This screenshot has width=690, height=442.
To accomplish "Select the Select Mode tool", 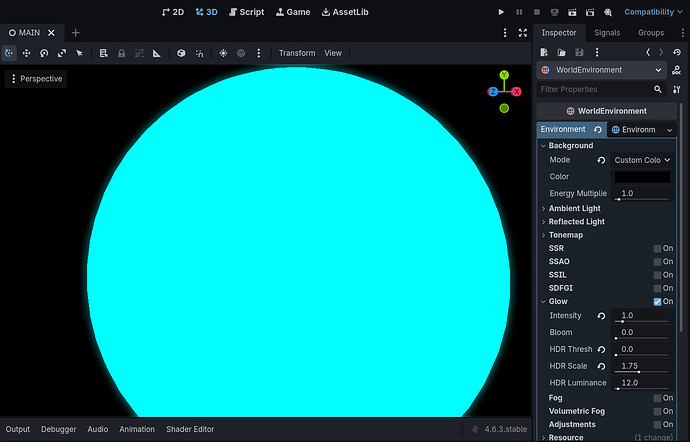I will coord(79,53).
